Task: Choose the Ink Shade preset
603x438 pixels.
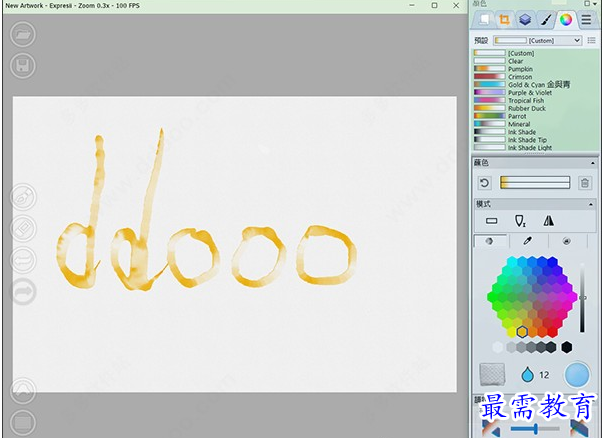Action: 505,132
